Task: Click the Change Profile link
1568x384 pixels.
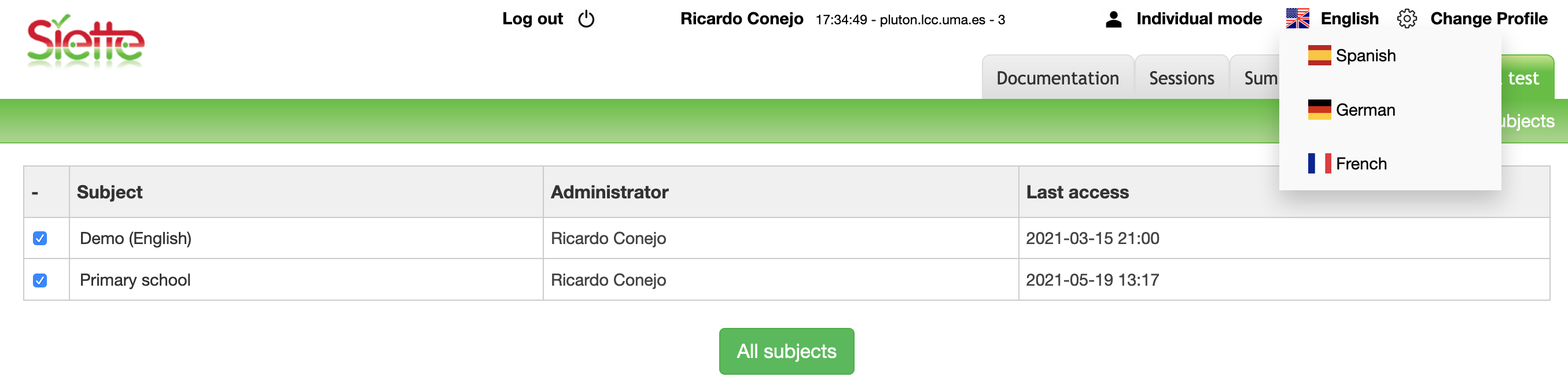Action: coord(1488,19)
